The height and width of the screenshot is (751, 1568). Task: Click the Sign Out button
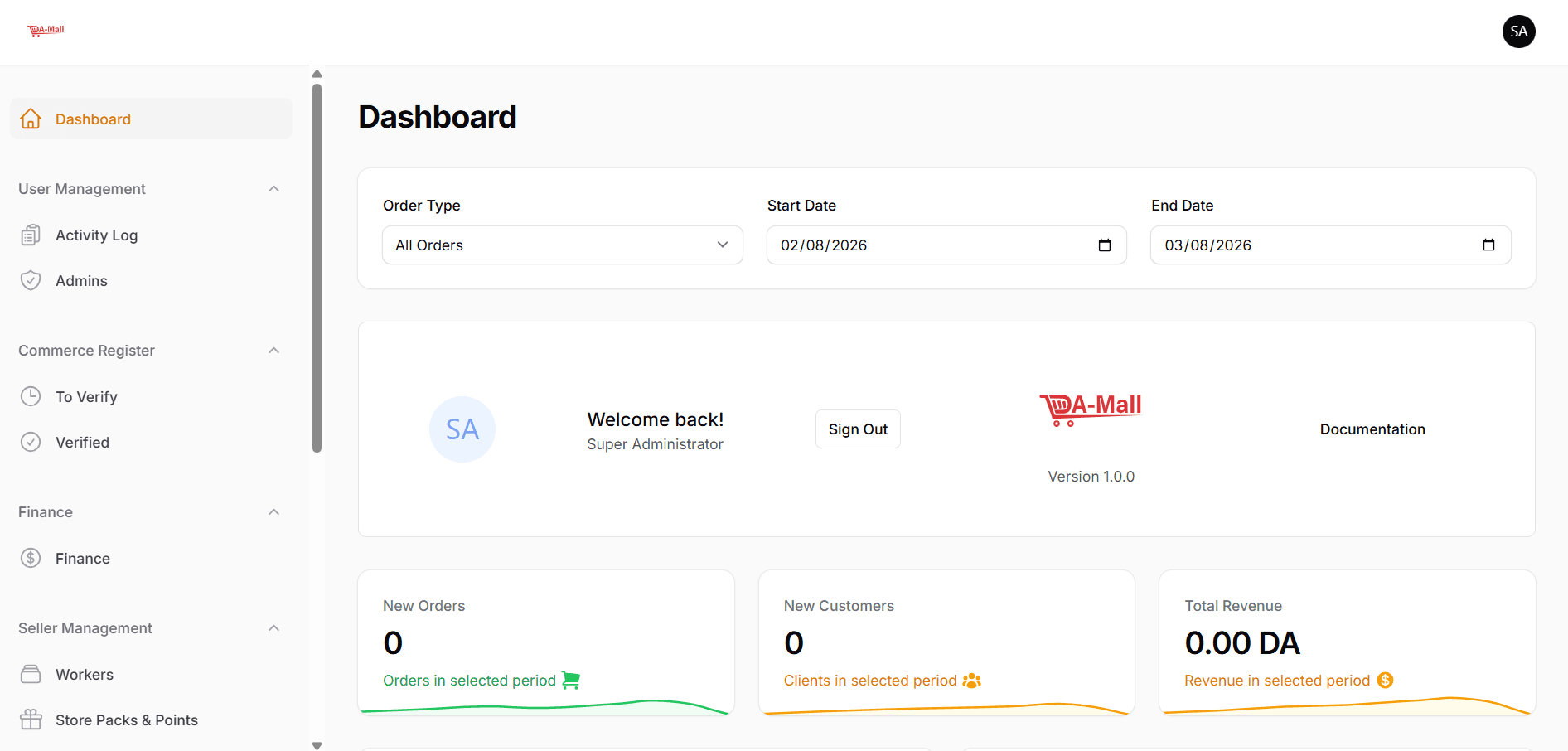click(858, 429)
